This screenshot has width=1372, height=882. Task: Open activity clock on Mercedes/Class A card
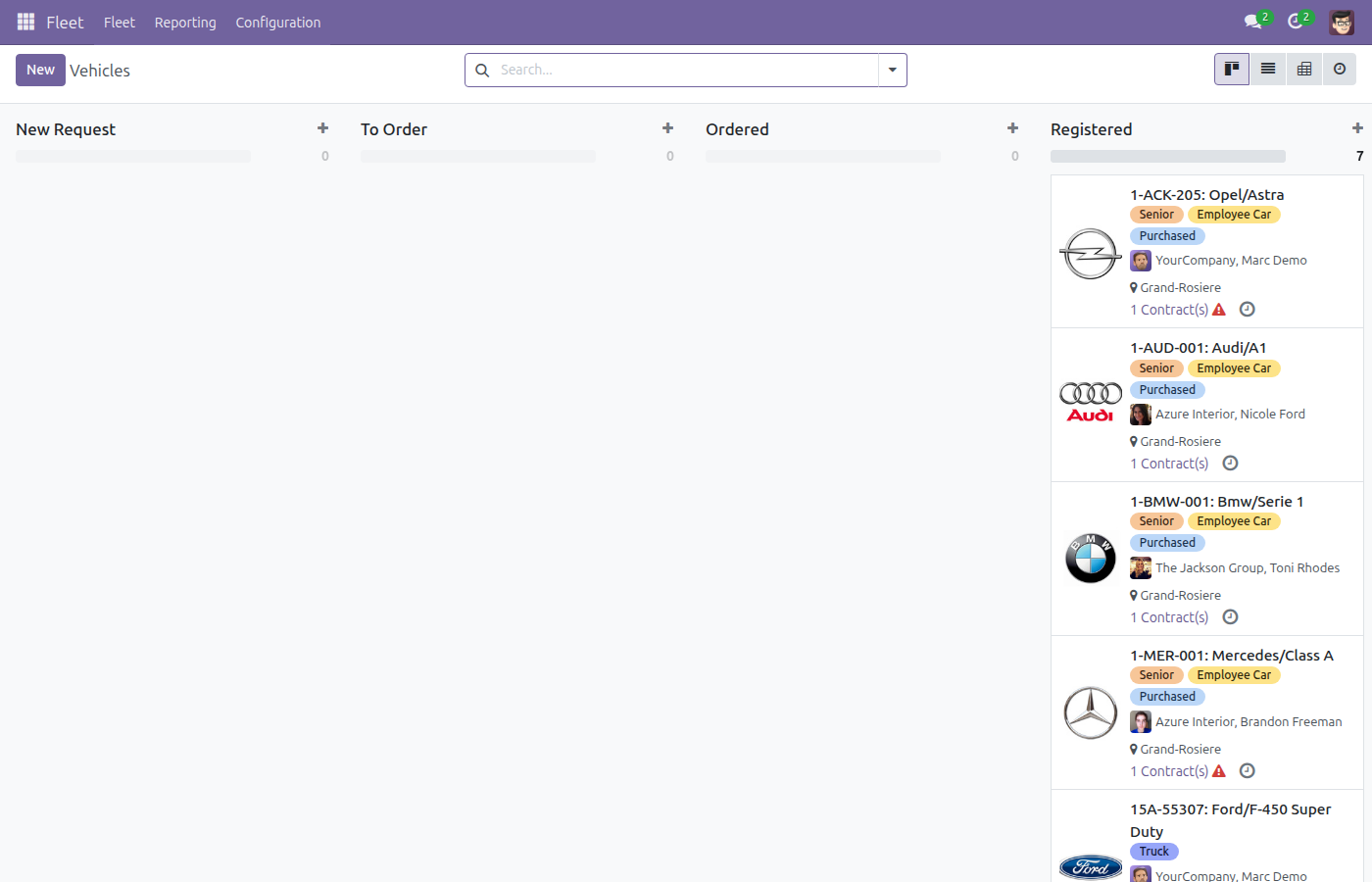[1248, 771]
